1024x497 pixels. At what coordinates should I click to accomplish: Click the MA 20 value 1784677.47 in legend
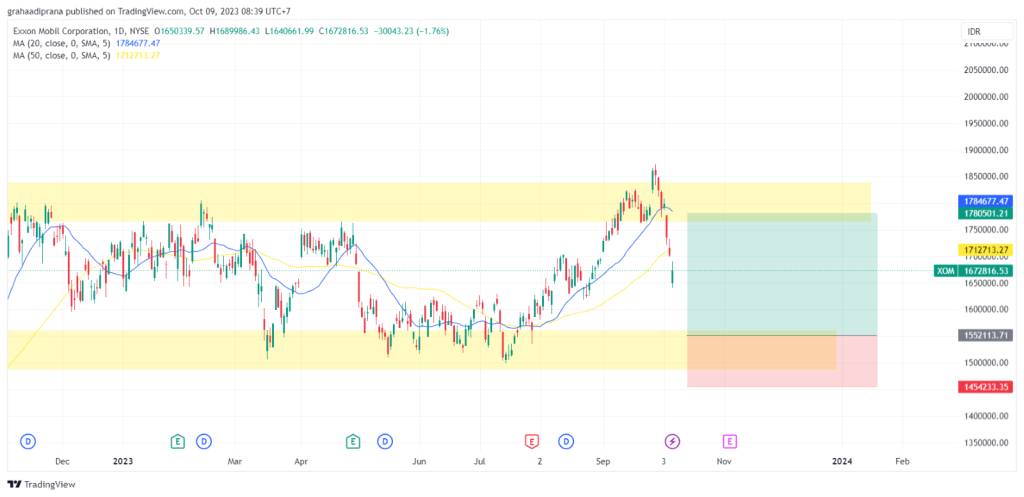[136, 43]
